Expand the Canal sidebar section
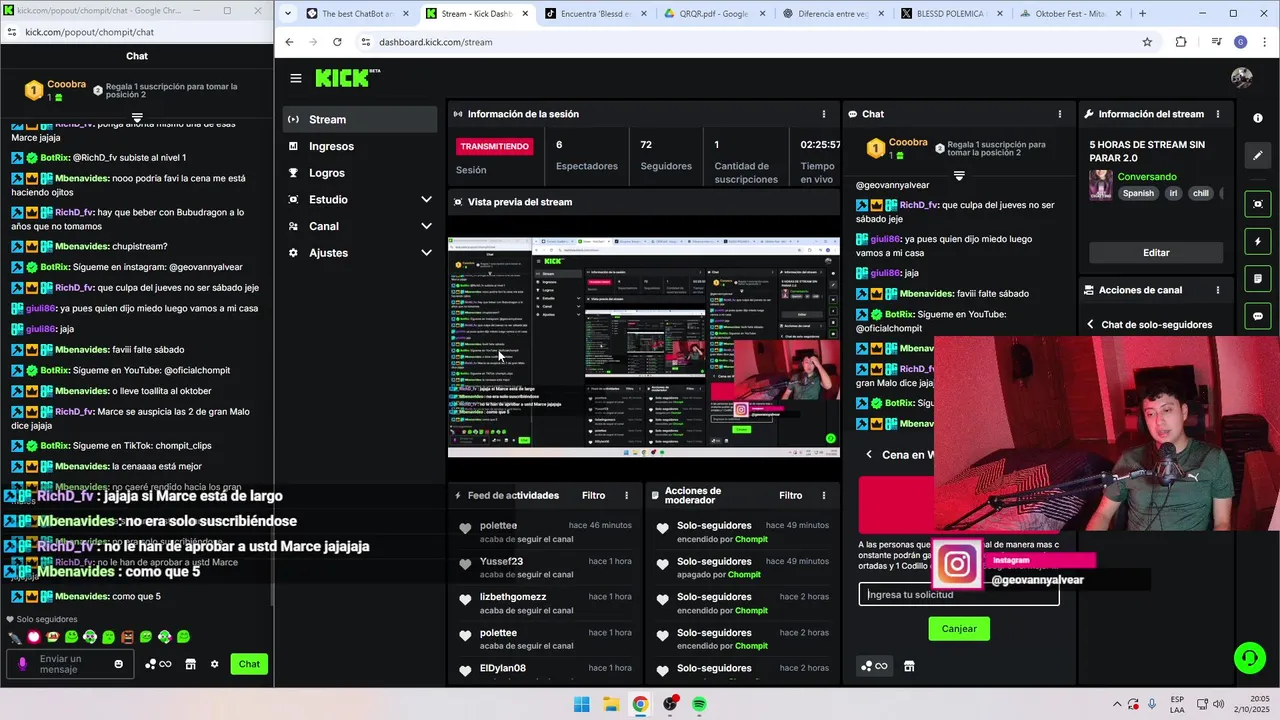Image resolution: width=1280 pixels, height=720 pixels. pos(427,226)
